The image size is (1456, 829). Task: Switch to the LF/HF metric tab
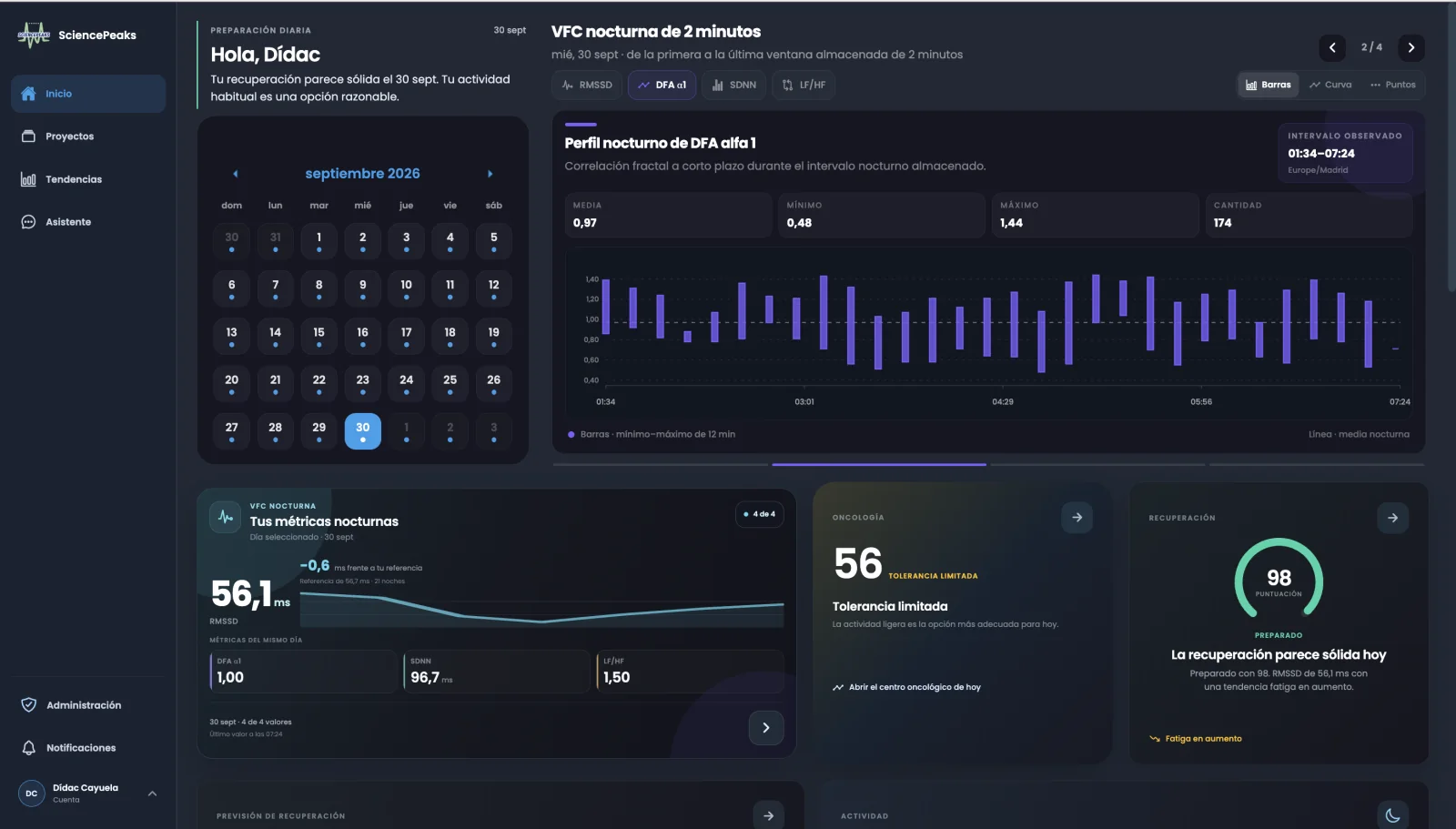tap(804, 85)
